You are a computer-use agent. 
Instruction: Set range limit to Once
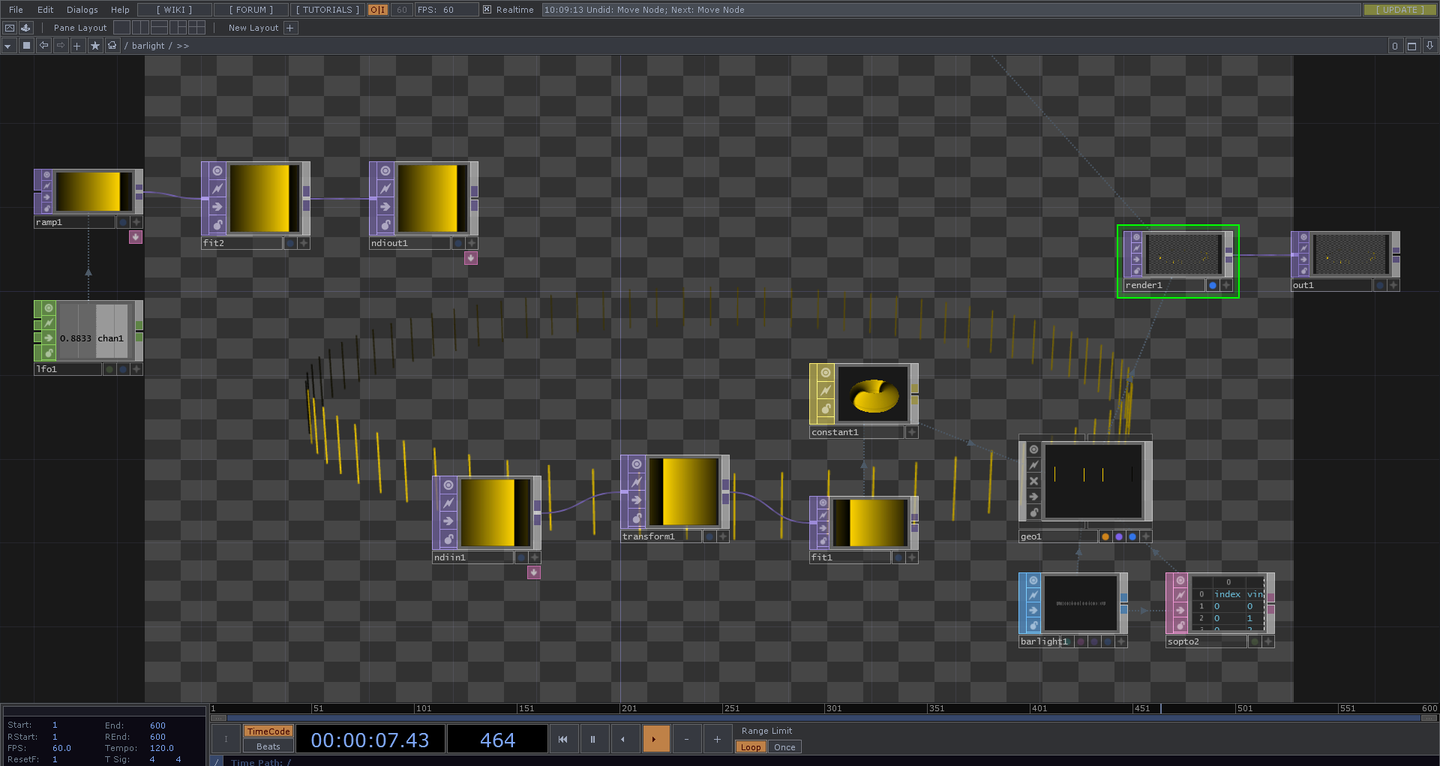pos(785,747)
